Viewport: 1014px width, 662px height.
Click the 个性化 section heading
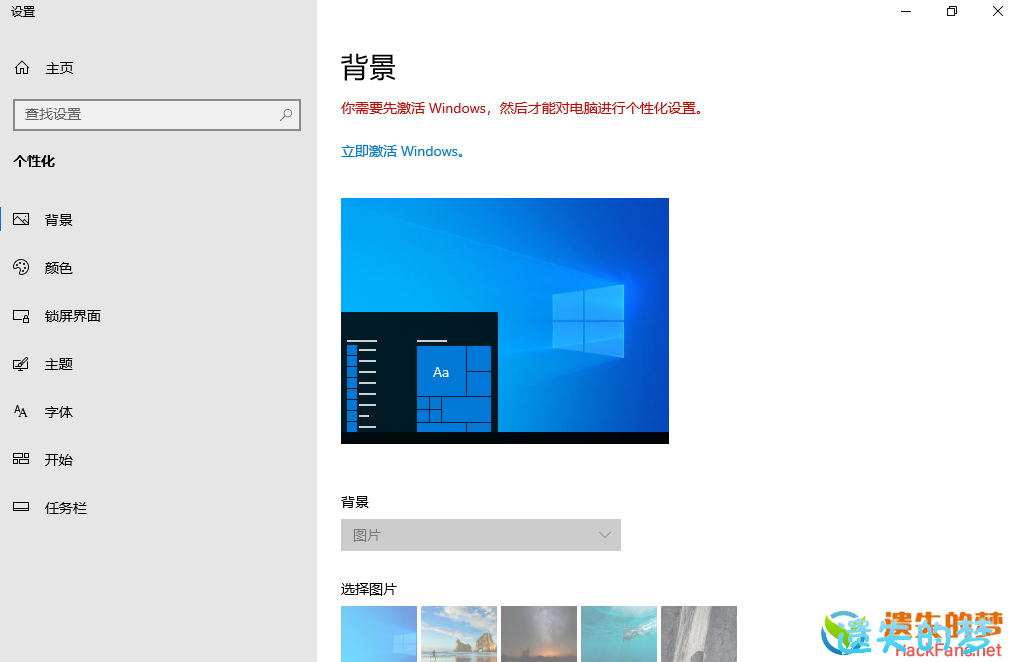[34, 161]
